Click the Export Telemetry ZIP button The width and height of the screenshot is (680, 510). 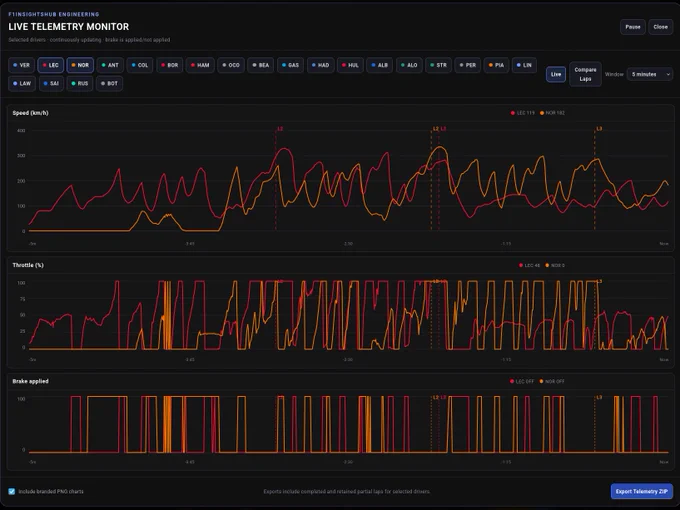tap(641, 491)
